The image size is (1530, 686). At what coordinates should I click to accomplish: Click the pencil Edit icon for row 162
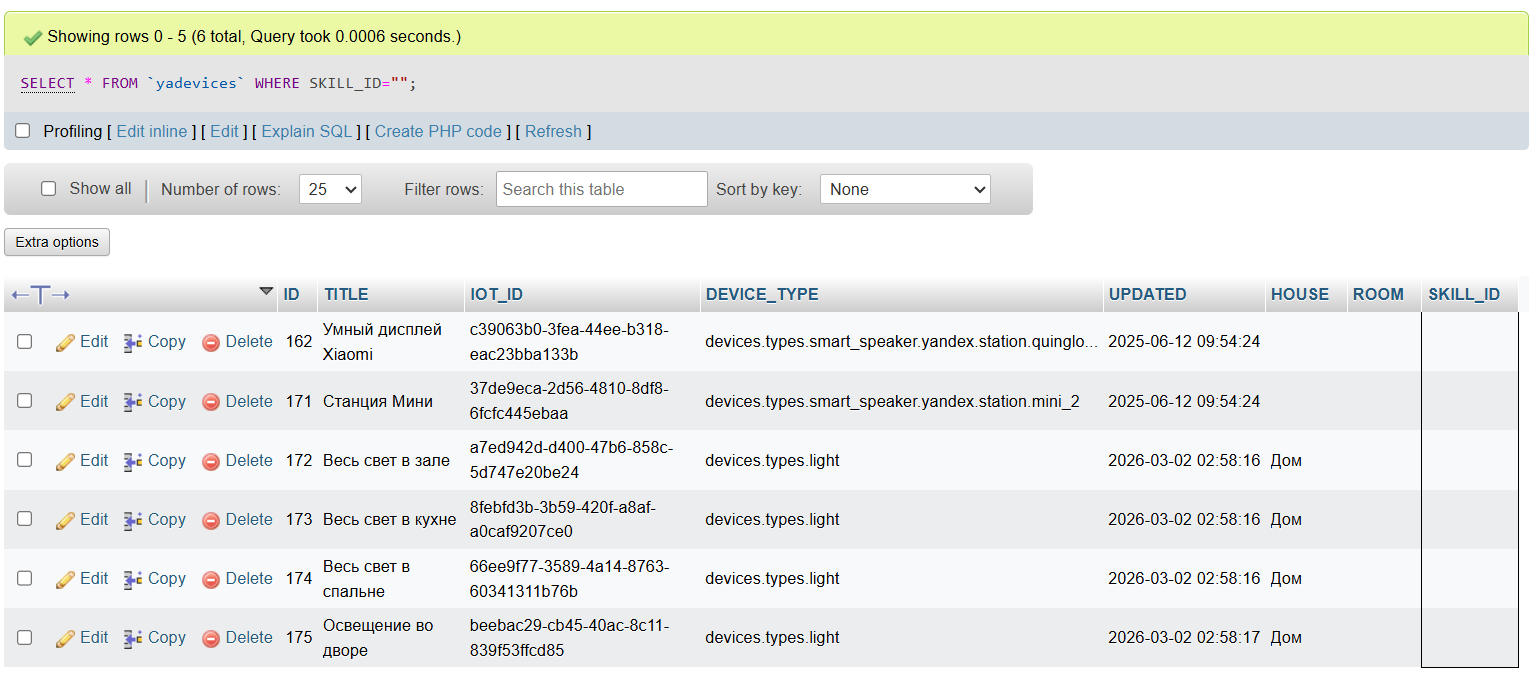point(65,343)
